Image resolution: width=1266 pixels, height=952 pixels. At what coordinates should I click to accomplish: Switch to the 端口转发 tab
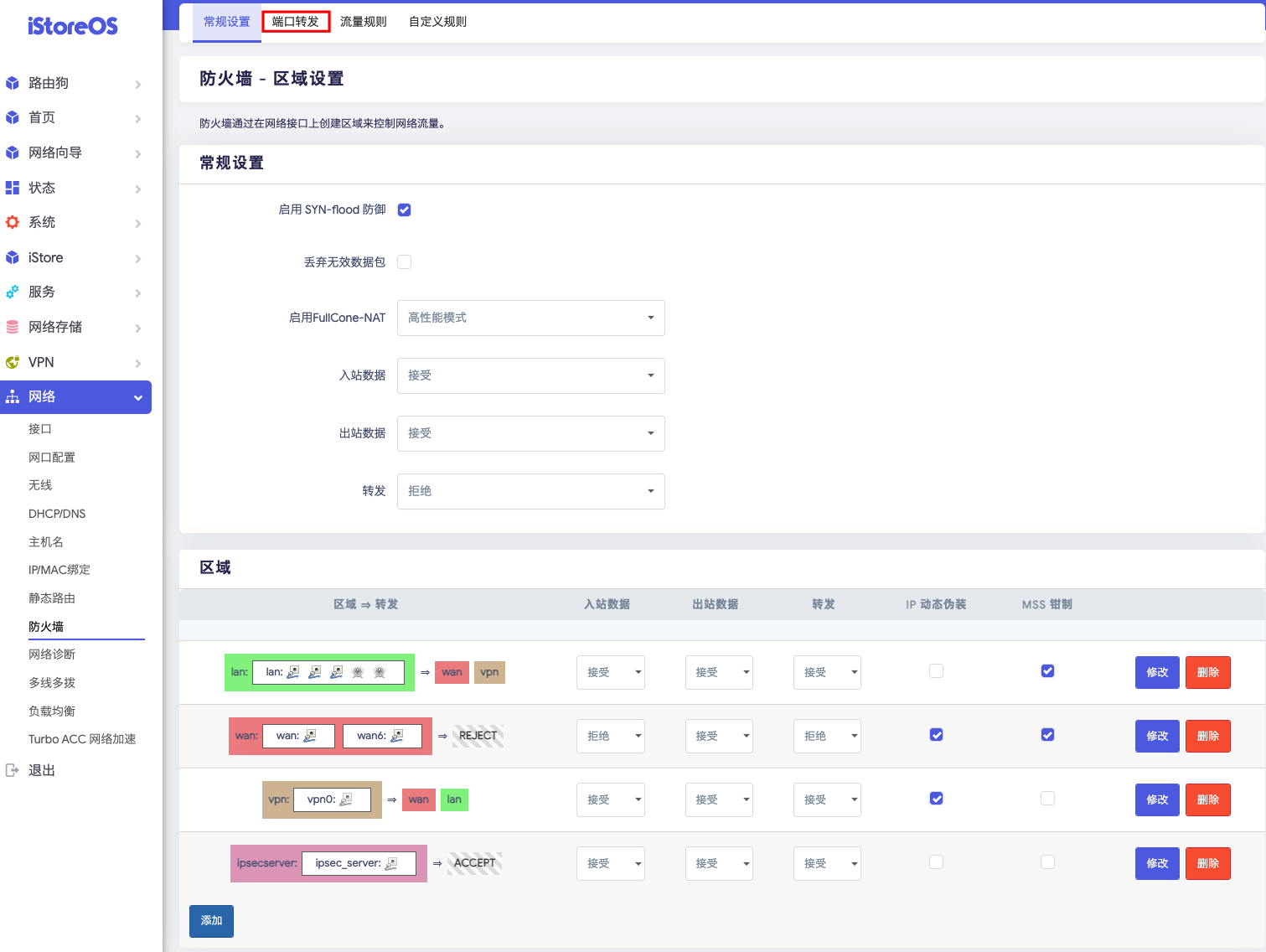click(296, 21)
